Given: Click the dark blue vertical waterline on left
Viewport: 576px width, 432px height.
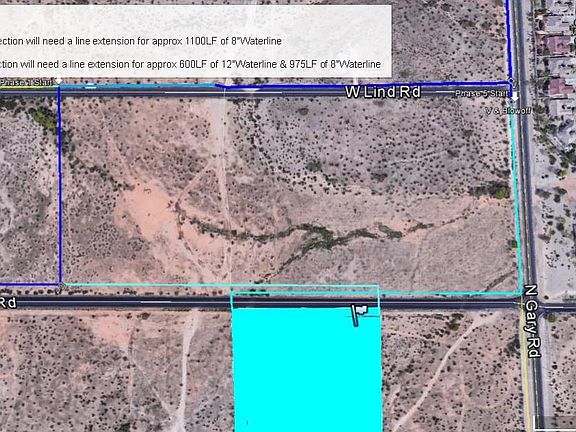Looking at the screenshot, I should point(60,186).
